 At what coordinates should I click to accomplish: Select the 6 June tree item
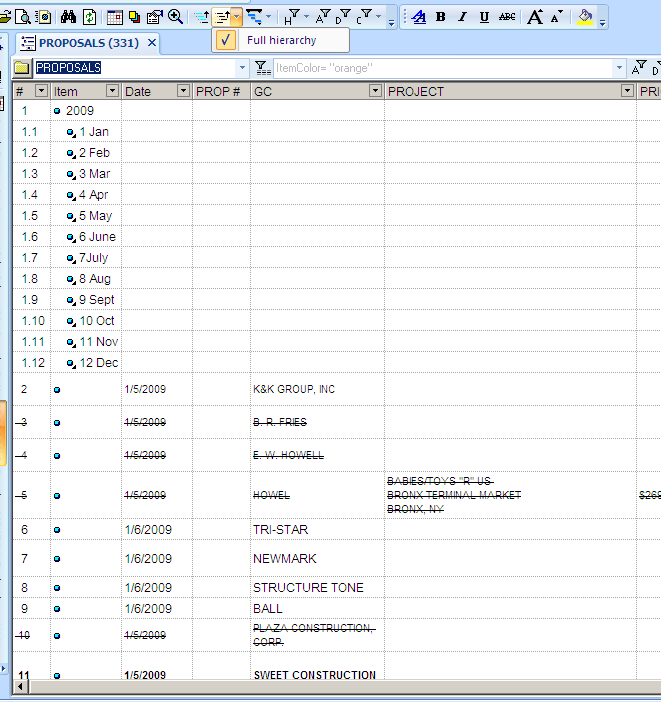(x=97, y=237)
